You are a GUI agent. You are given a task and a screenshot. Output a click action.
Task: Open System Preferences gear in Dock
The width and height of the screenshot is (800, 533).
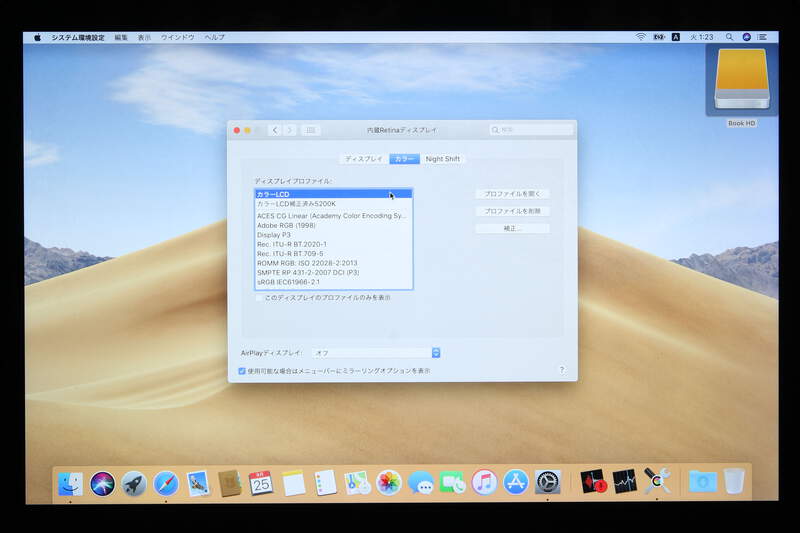click(x=548, y=483)
